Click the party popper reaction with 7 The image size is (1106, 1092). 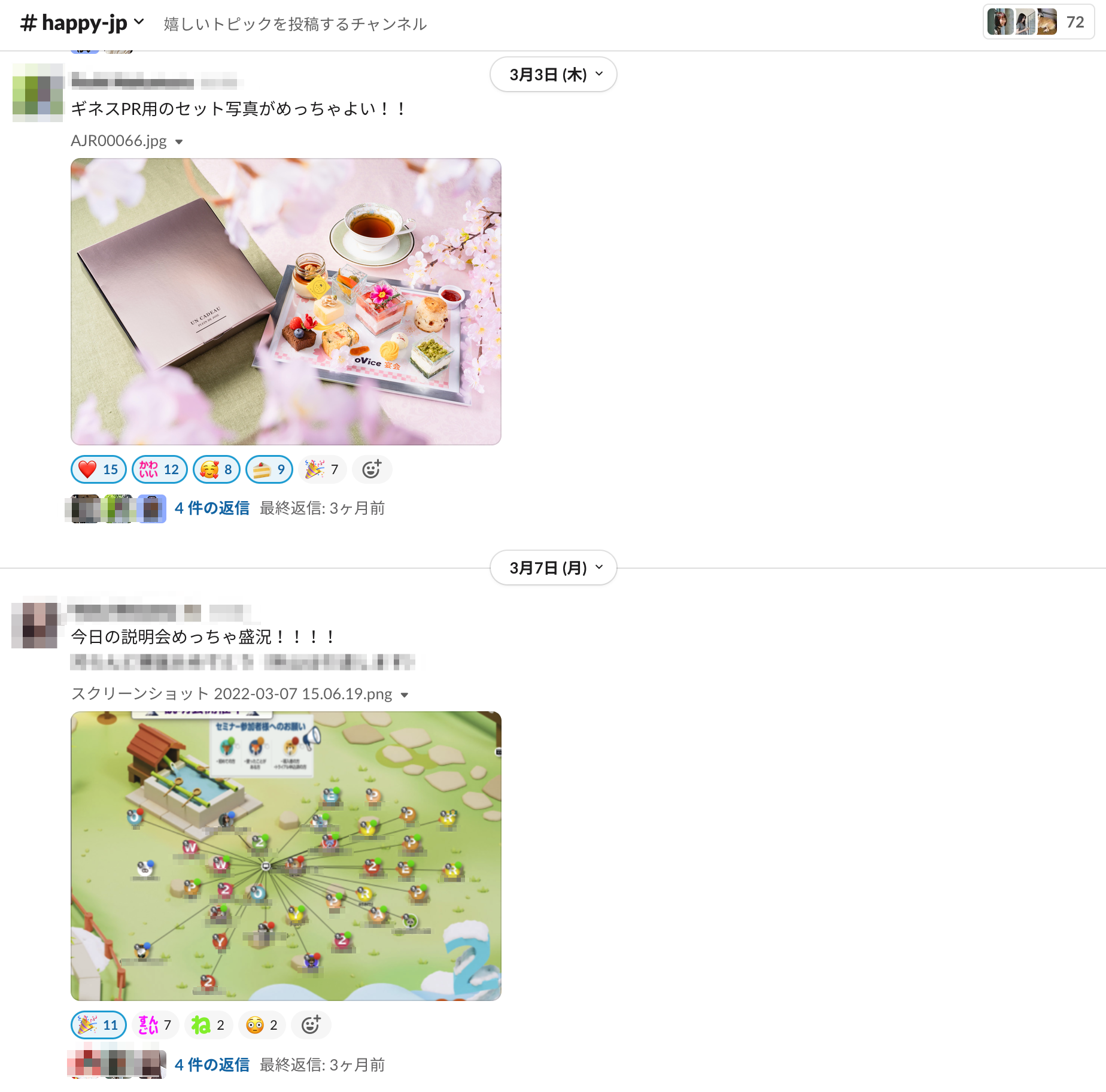[x=322, y=469]
